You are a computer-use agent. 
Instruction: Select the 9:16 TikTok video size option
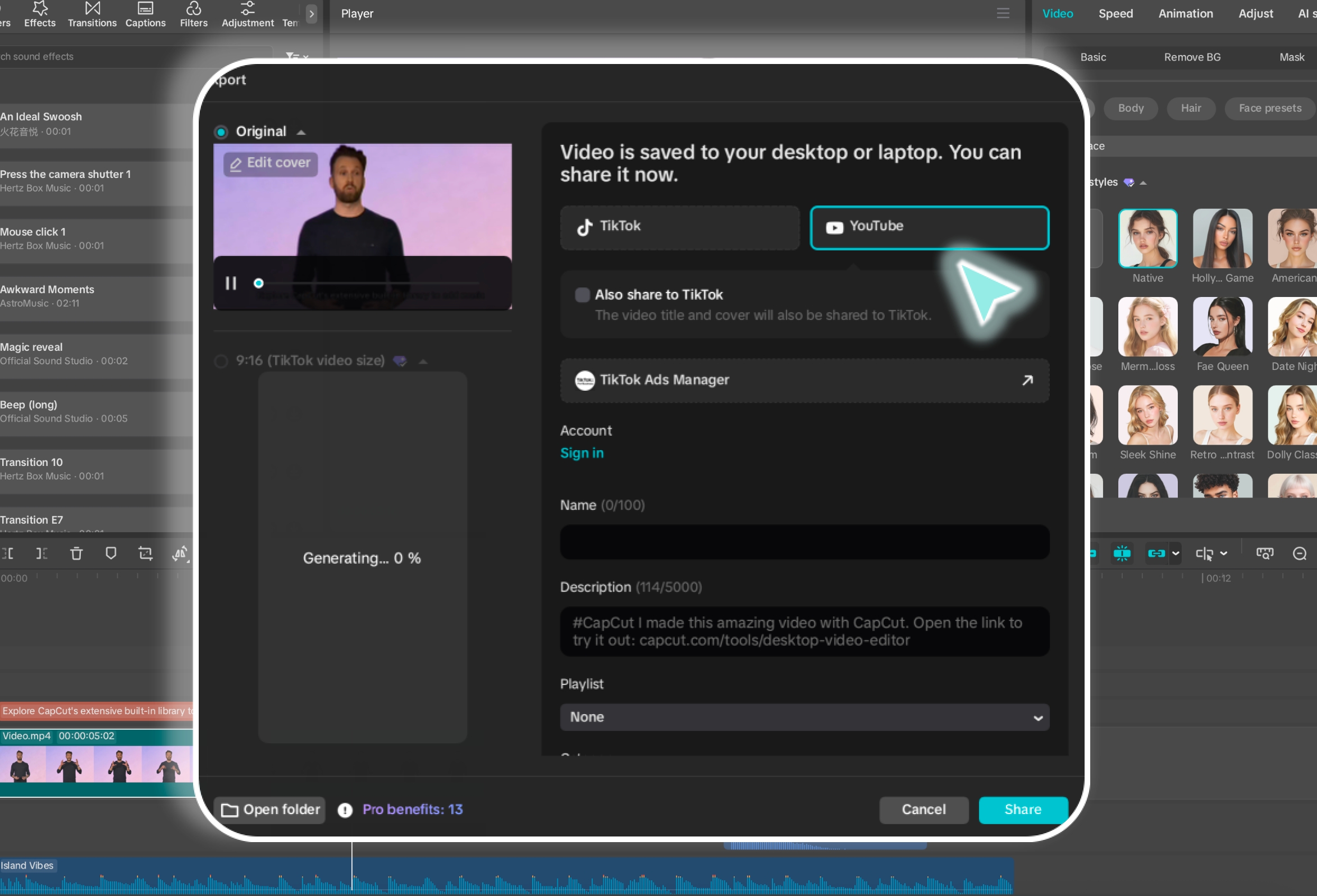[x=221, y=361]
